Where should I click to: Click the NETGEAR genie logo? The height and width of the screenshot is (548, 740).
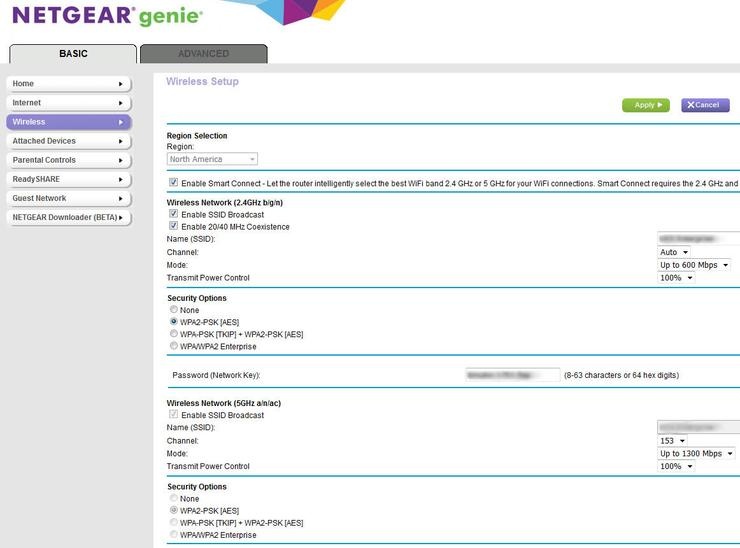point(106,16)
